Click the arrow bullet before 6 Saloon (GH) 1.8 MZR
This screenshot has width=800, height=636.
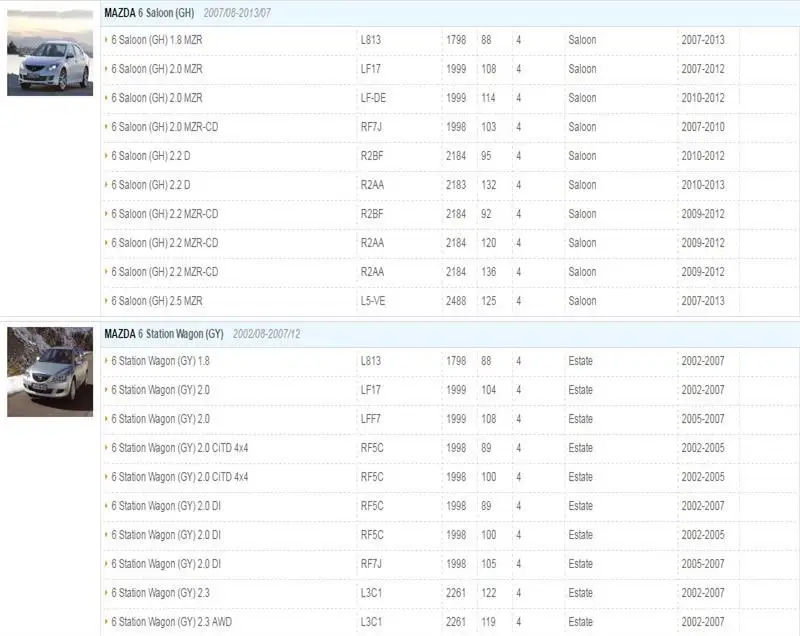tap(106, 39)
